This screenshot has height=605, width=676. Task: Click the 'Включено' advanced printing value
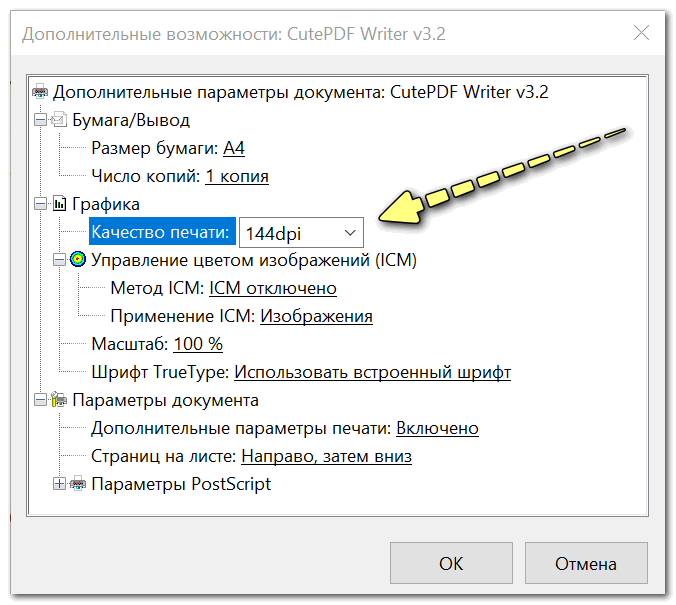pyautogui.click(x=437, y=428)
